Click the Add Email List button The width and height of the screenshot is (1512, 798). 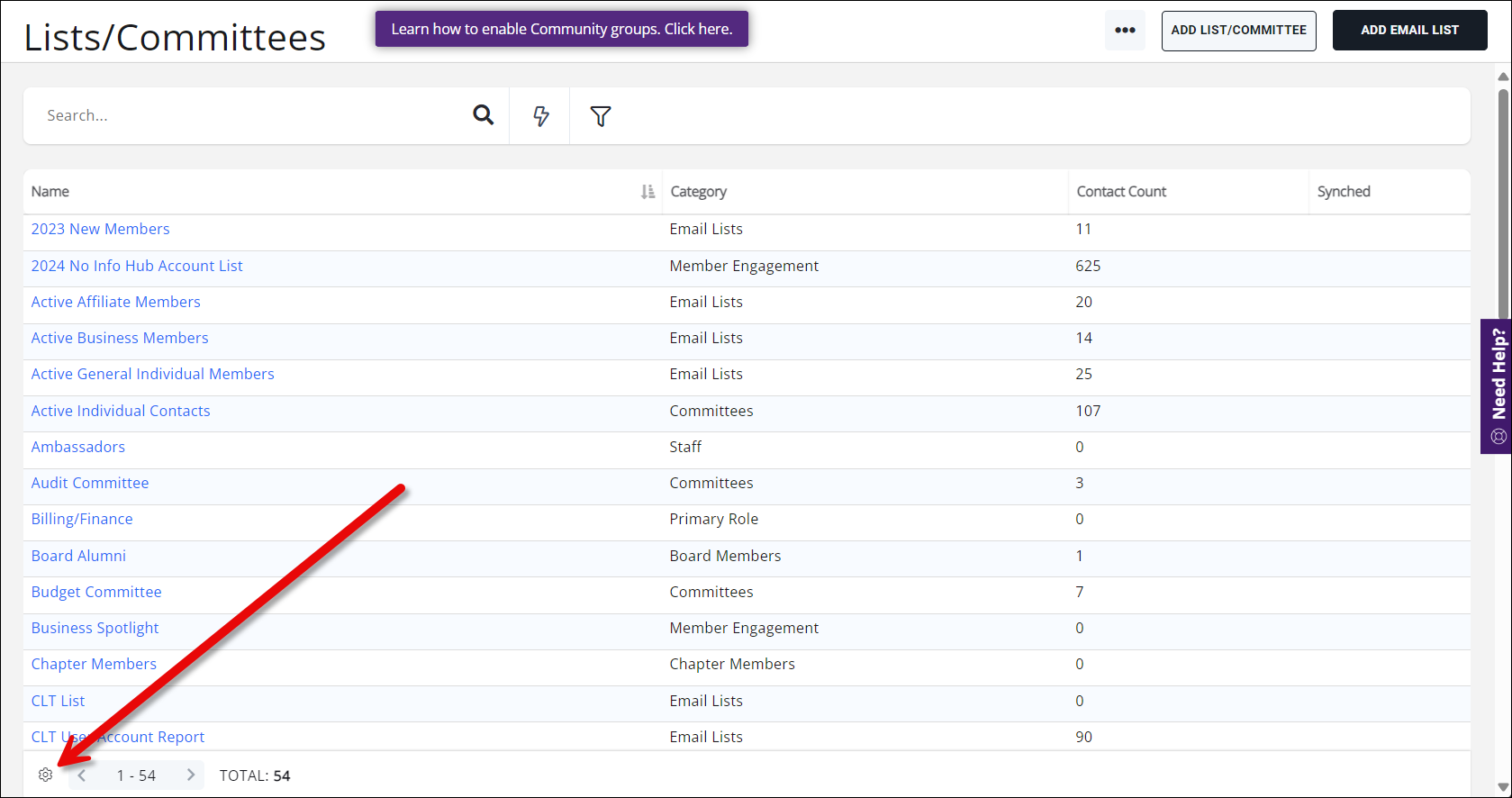(x=1409, y=31)
